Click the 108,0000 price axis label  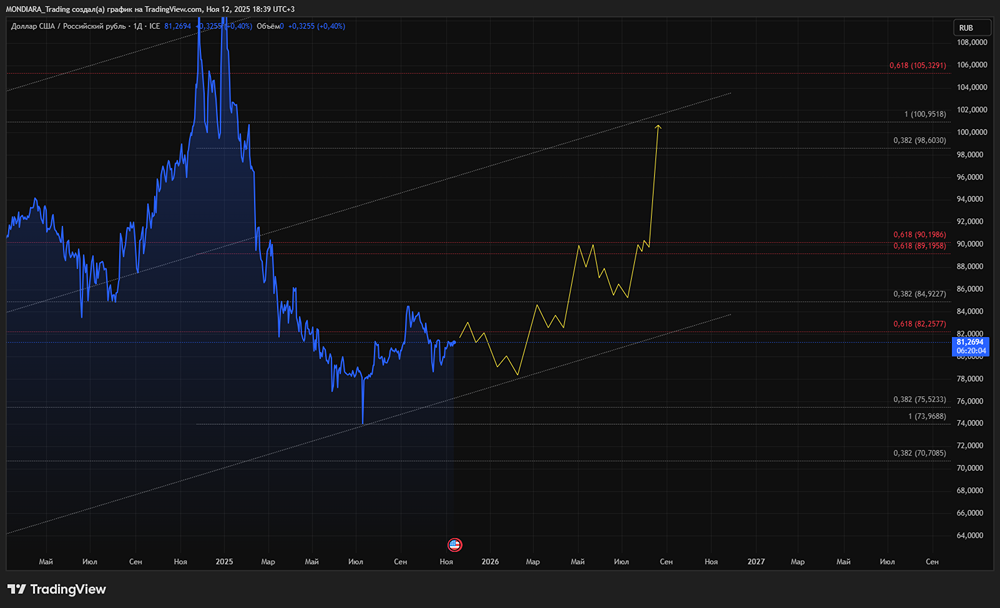pyautogui.click(x=972, y=43)
